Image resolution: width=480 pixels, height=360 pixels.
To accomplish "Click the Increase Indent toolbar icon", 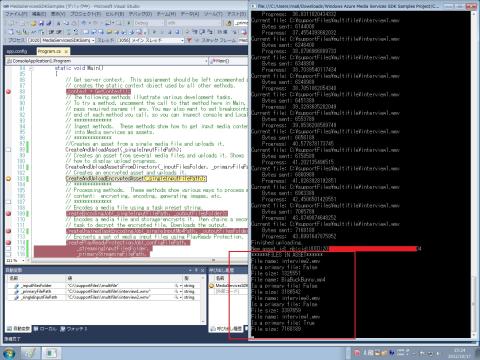I will (59, 32).
